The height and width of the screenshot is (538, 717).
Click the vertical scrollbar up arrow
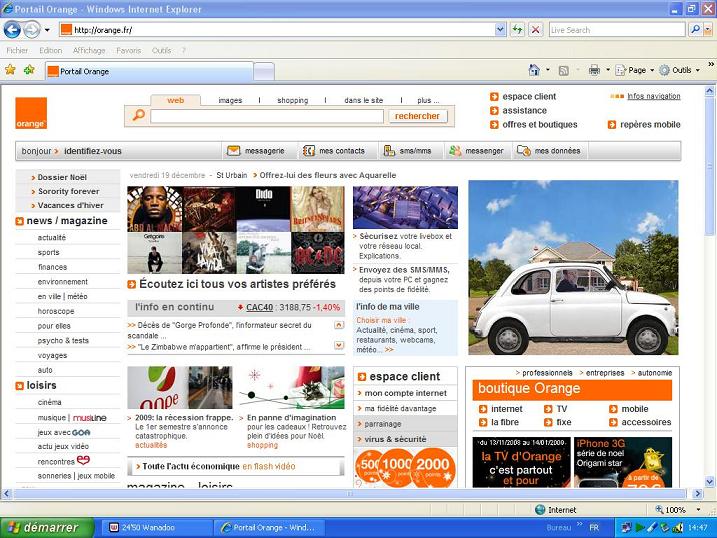[709, 91]
